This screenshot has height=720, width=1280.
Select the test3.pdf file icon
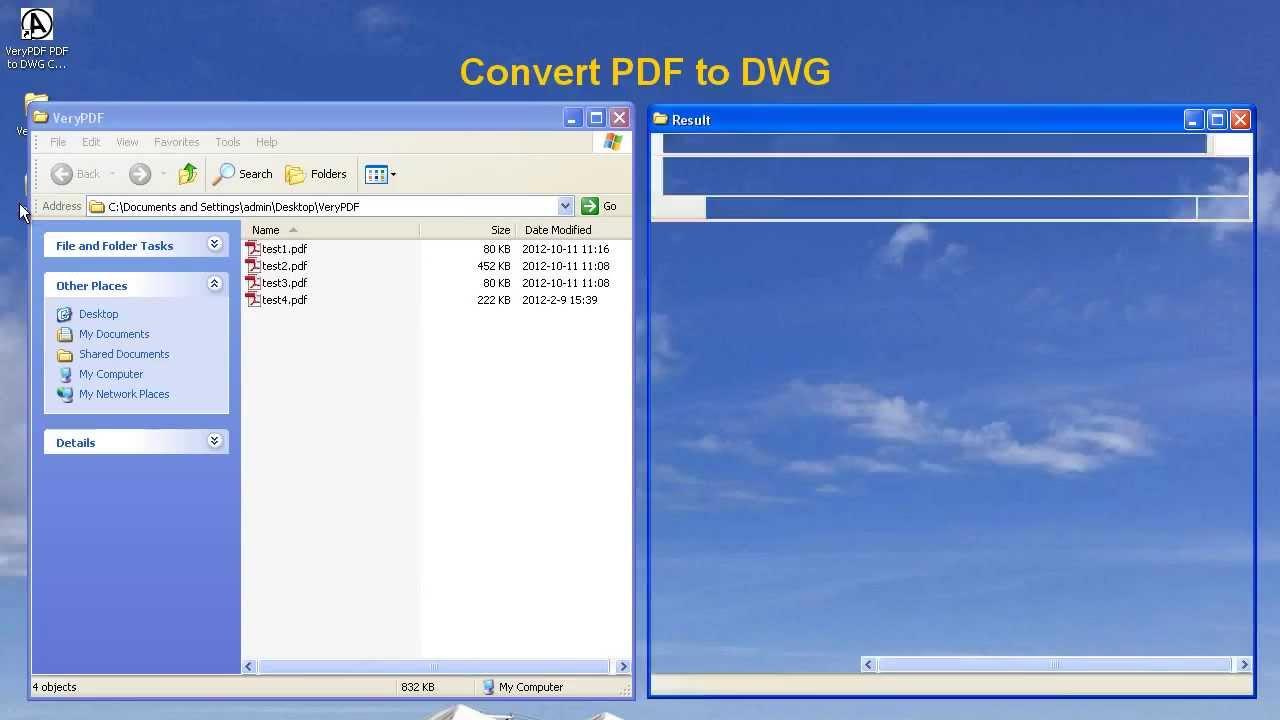(253, 282)
